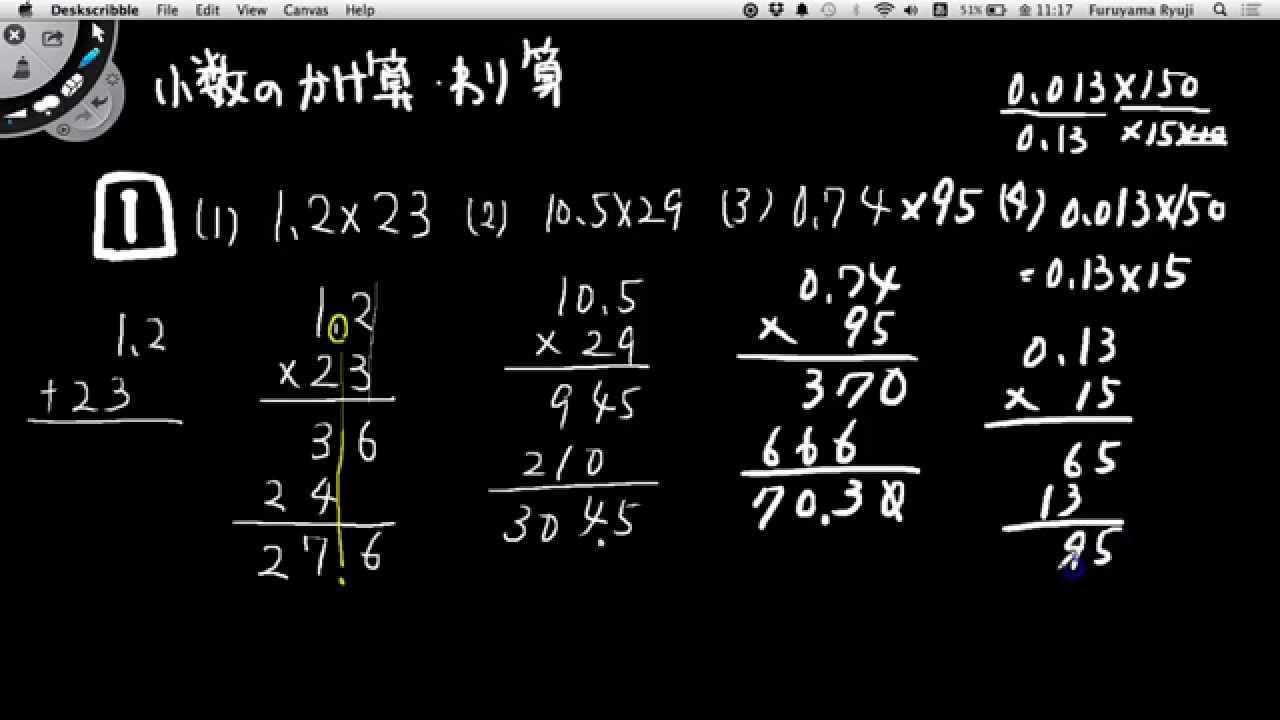Click the input source menu bar icon
Viewport: 1280px width, 720px height.
[x=939, y=10]
